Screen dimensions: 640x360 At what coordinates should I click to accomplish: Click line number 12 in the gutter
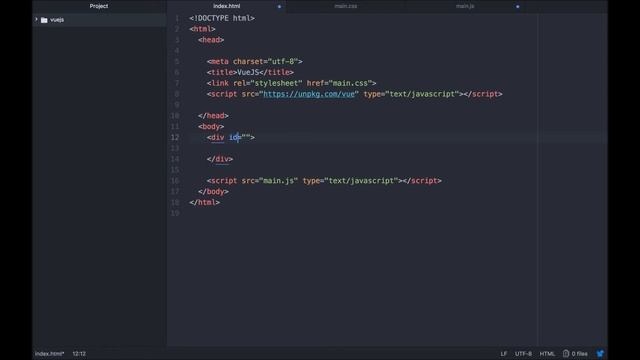(x=175, y=138)
